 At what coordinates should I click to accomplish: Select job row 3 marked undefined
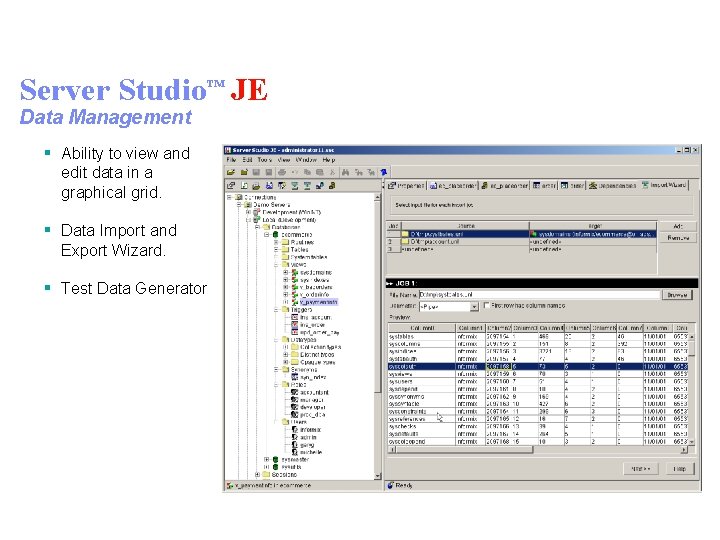[x=521, y=249]
